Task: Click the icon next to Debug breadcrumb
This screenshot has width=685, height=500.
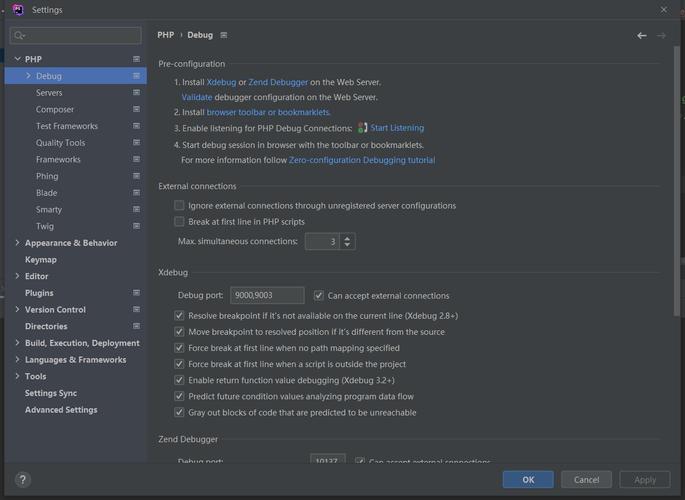Action: (x=224, y=35)
